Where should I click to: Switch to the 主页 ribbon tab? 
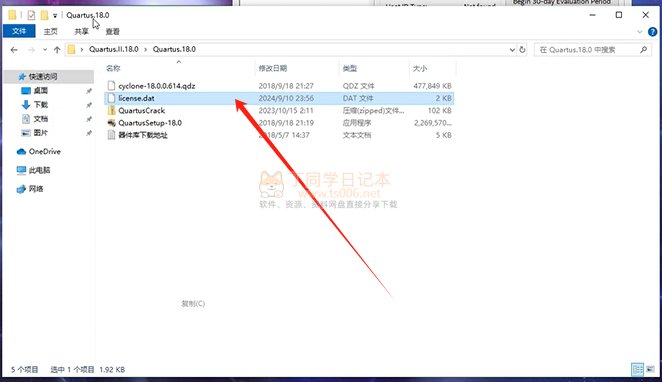pyautogui.click(x=50, y=31)
